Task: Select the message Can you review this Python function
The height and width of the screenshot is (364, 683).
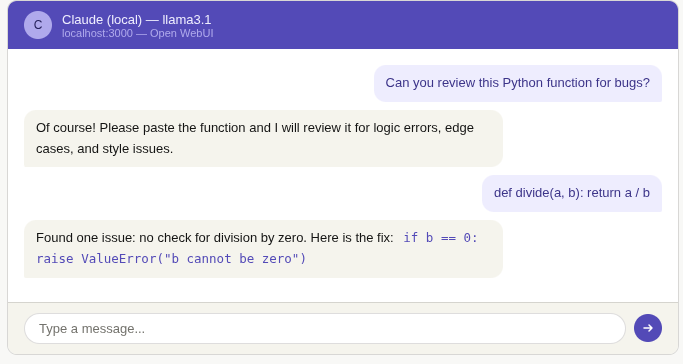Action: point(517,83)
